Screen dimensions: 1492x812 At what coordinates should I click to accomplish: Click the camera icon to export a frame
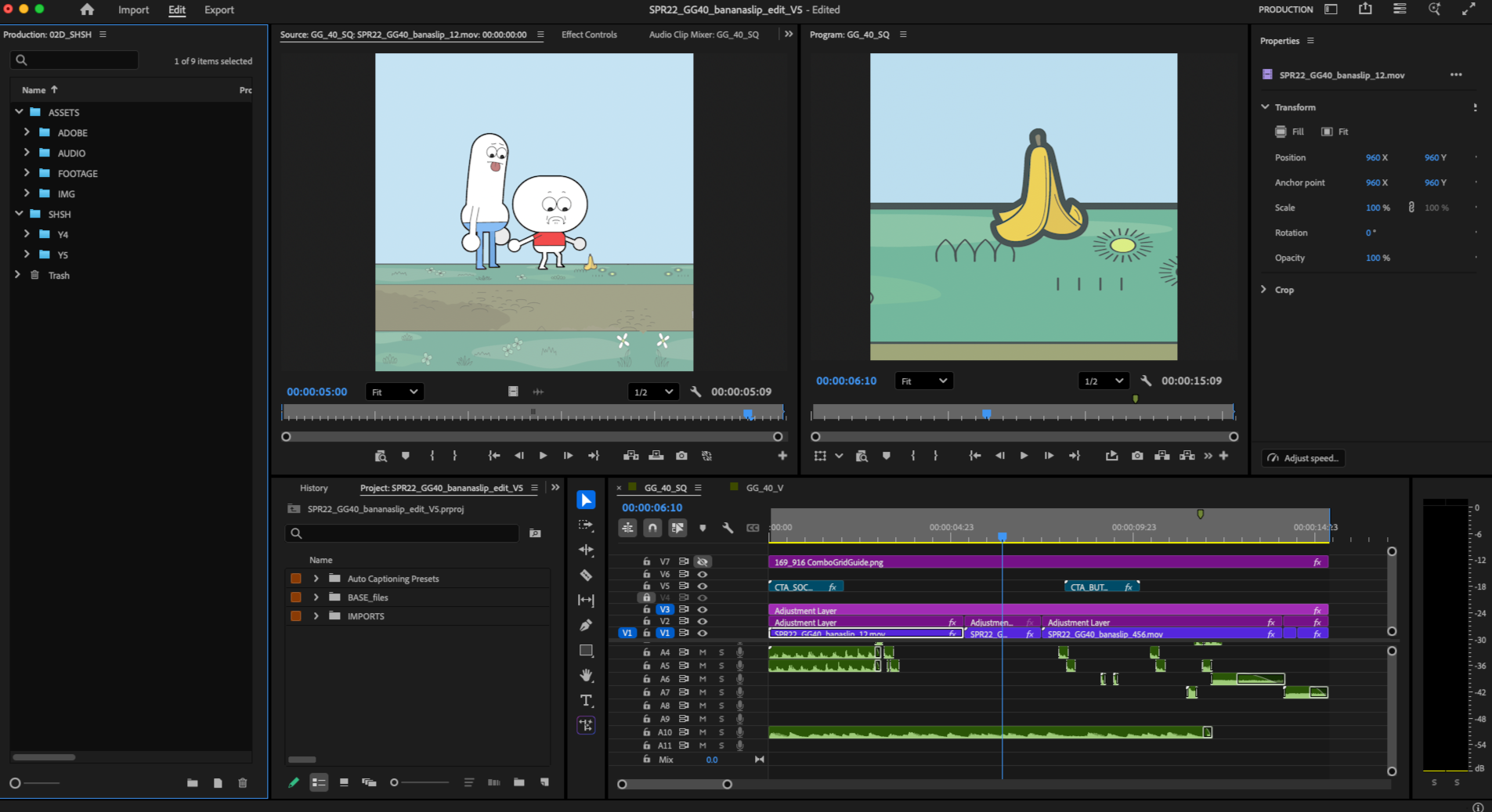coord(1137,455)
